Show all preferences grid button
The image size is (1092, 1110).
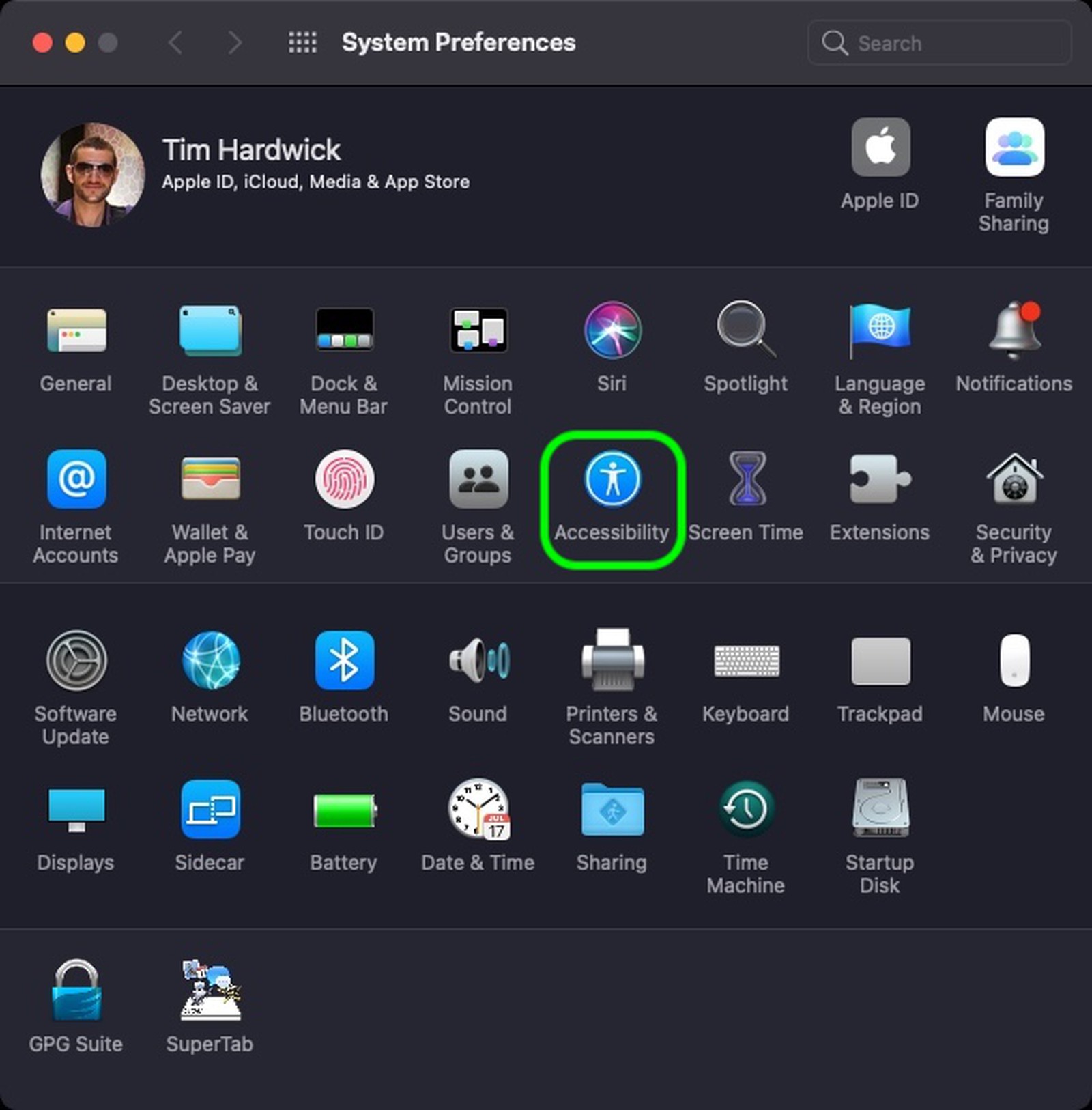pos(302,42)
